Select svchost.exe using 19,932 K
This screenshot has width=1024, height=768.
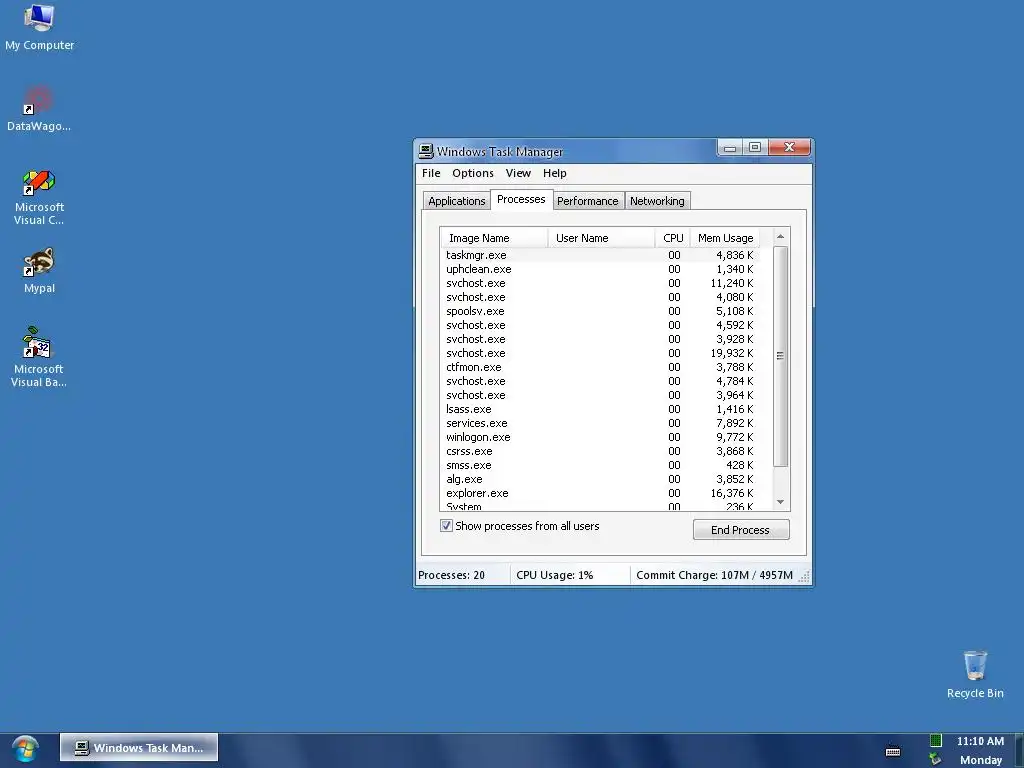coord(600,353)
